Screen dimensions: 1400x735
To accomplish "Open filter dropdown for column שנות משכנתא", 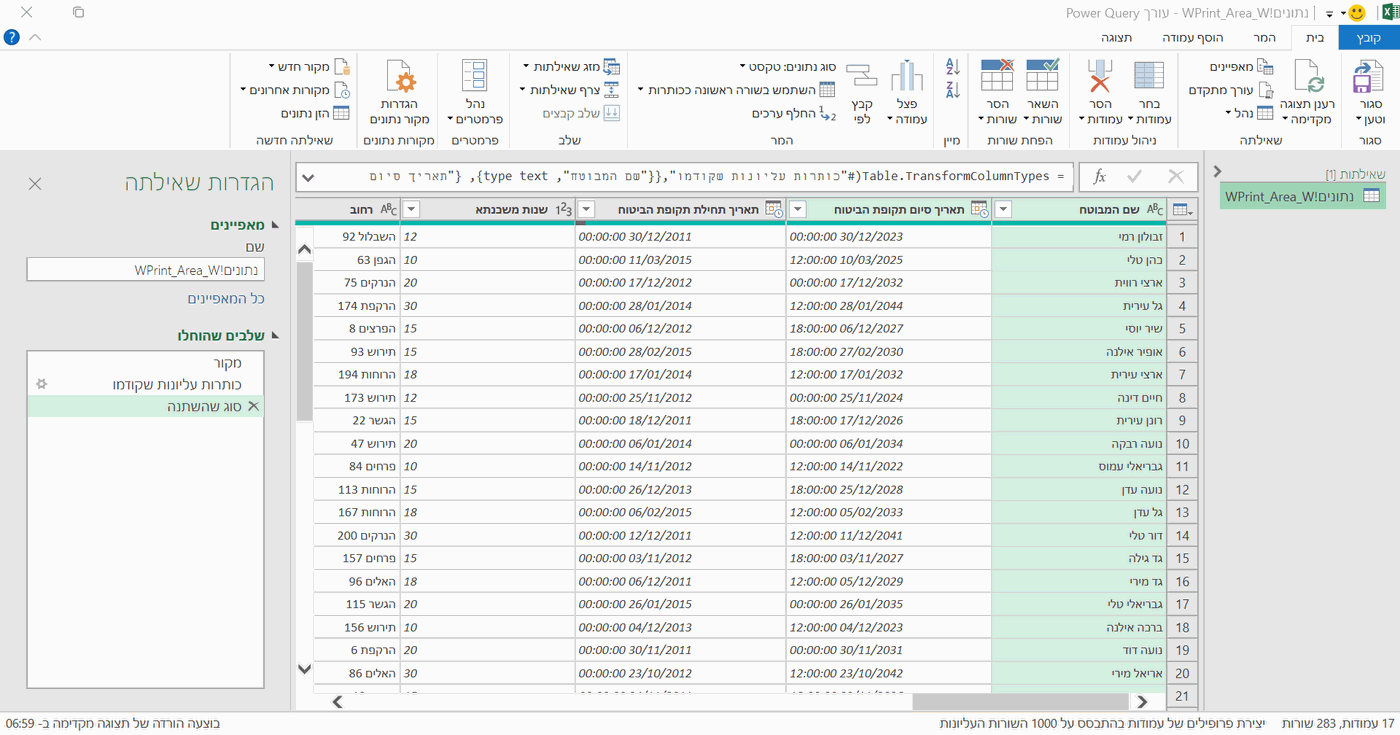I will pos(411,210).
